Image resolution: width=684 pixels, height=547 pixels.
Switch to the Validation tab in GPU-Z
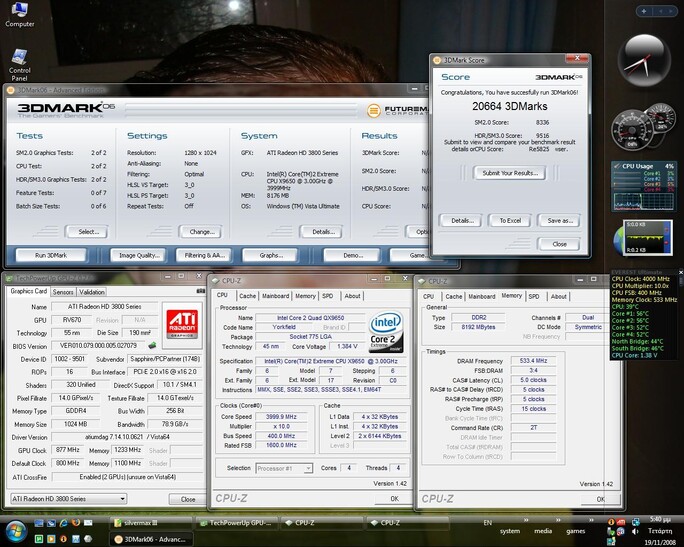(x=92, y=292)
